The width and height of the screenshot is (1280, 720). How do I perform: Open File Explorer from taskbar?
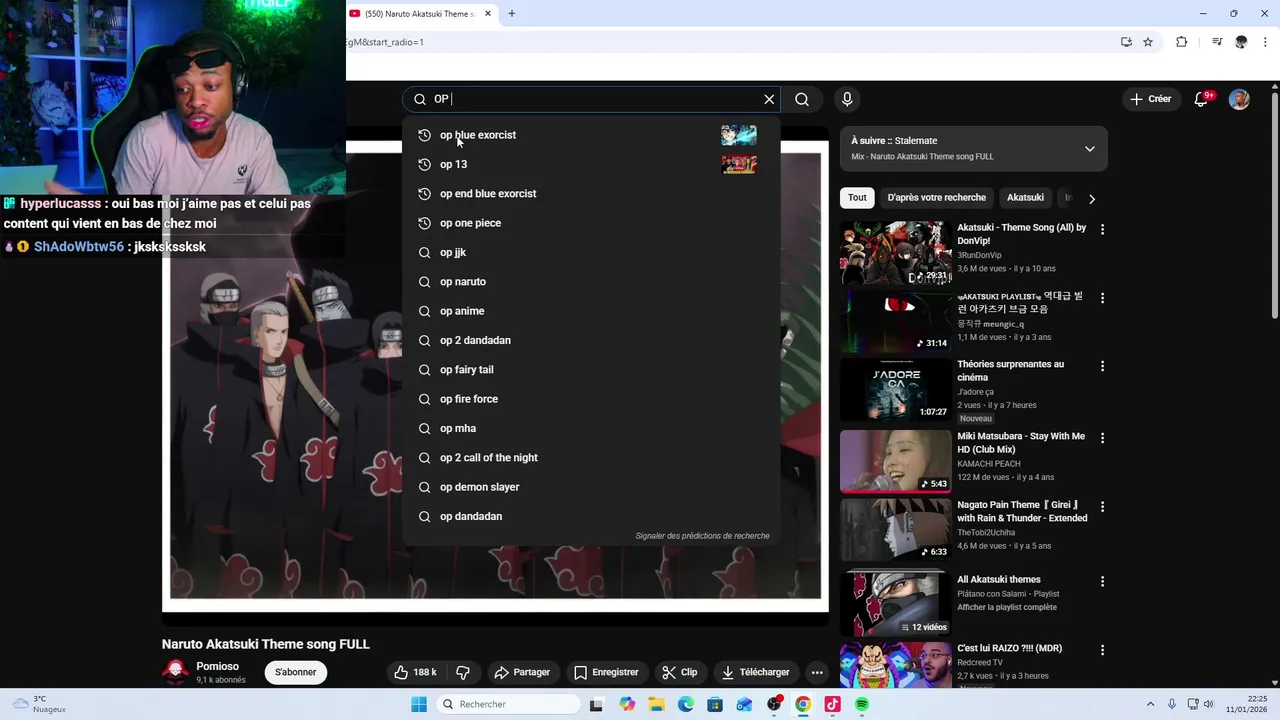[657, 704]
